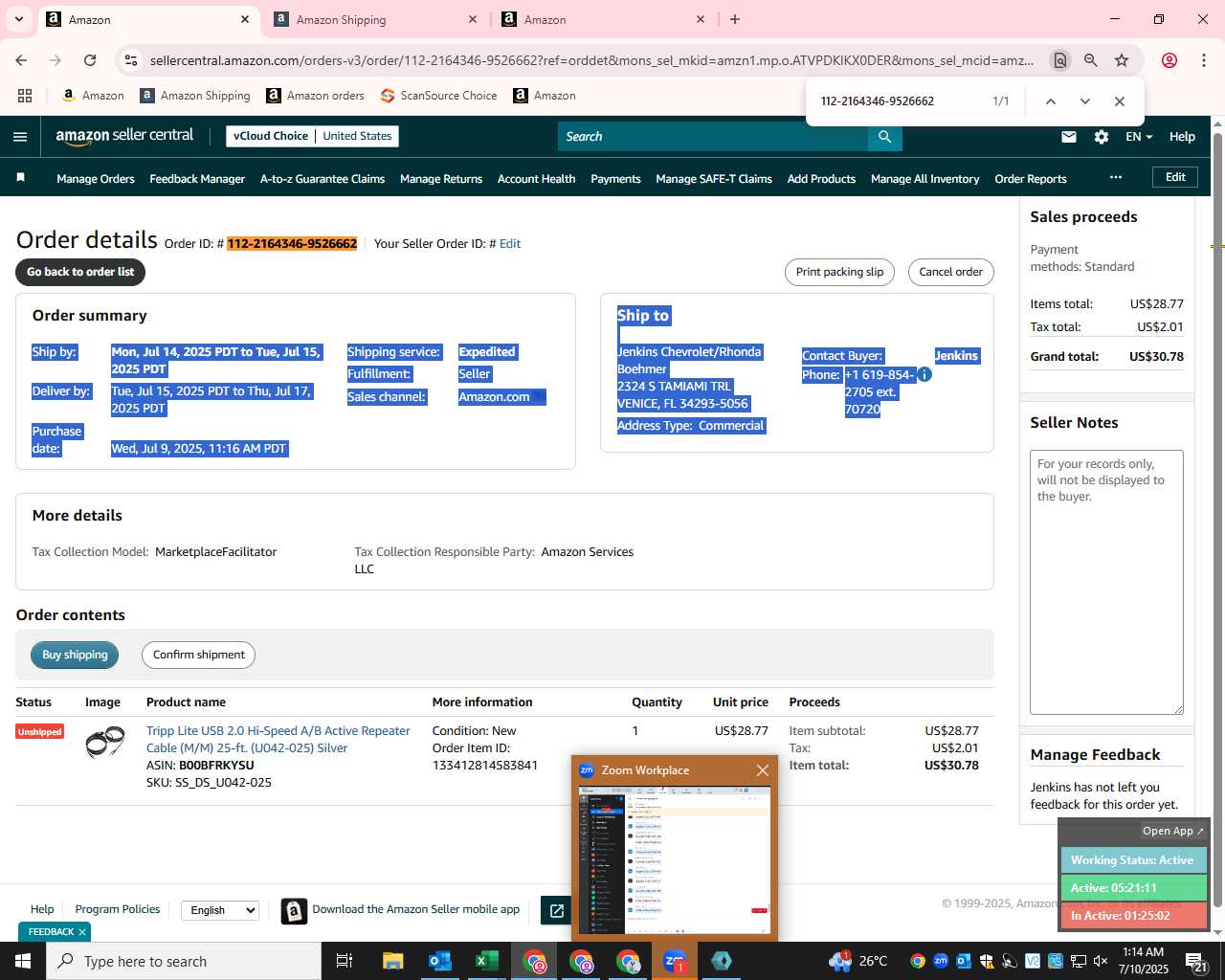Screen dimensions: 1225x980
Task: Click Go back to order list
Action: (x=80, y=272)
